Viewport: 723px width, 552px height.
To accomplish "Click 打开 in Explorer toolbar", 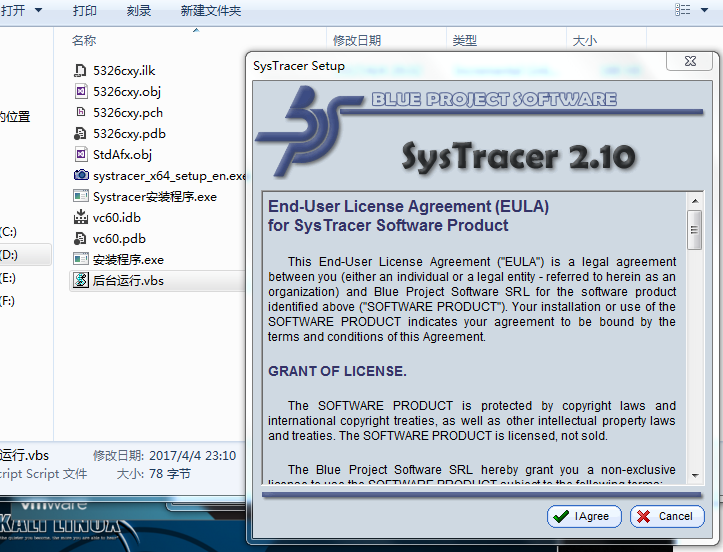I will (x=13, y=10).
